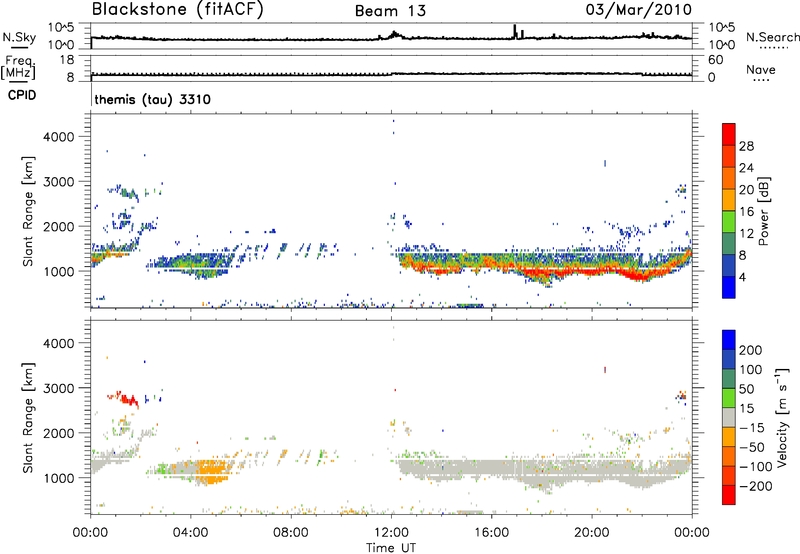This screenshot has height=554, width=800.
Task: Click the 'Blackstone (fitACF)' title text
Action: point(178,9)
